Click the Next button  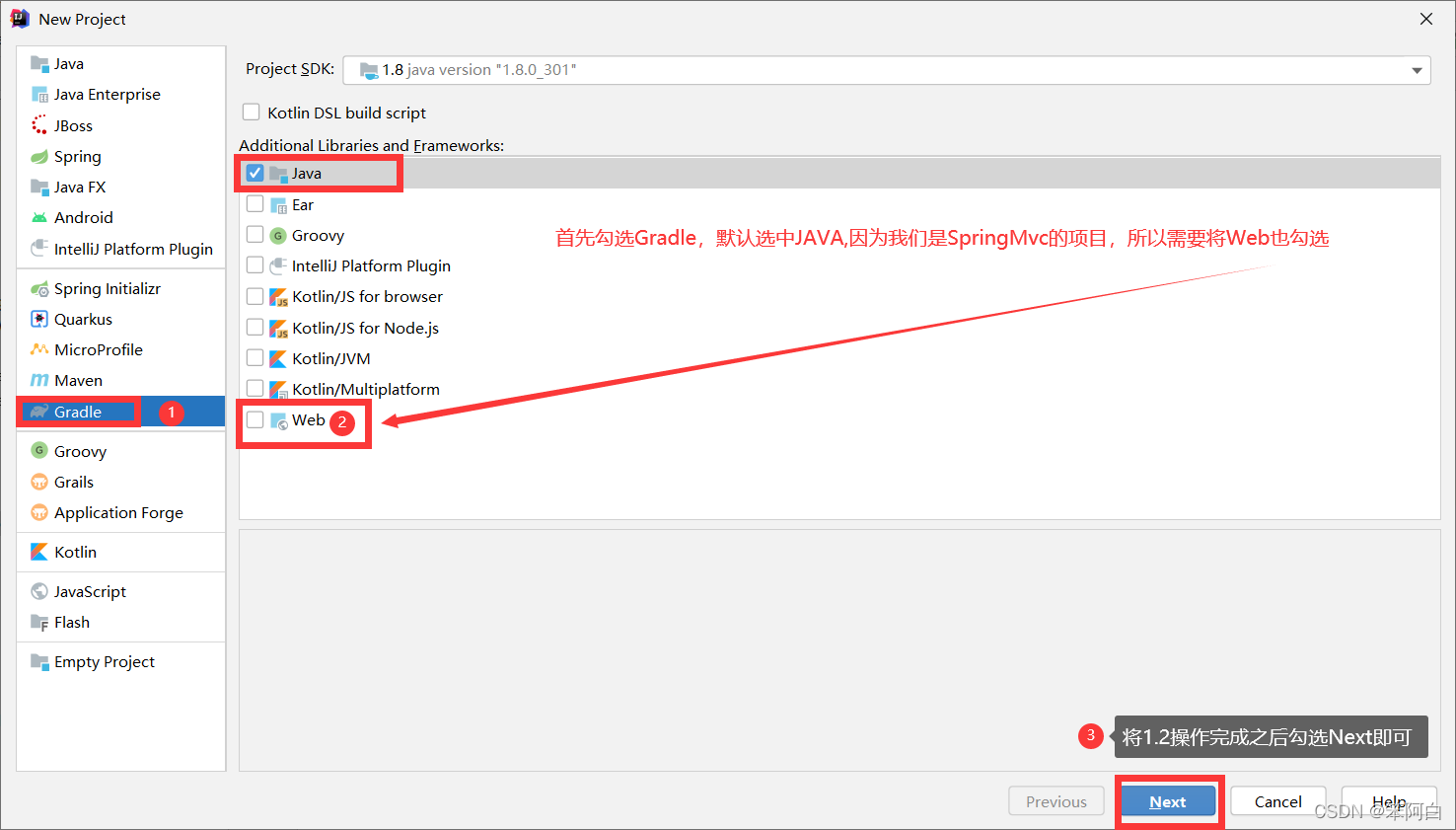pos(1168,801)
